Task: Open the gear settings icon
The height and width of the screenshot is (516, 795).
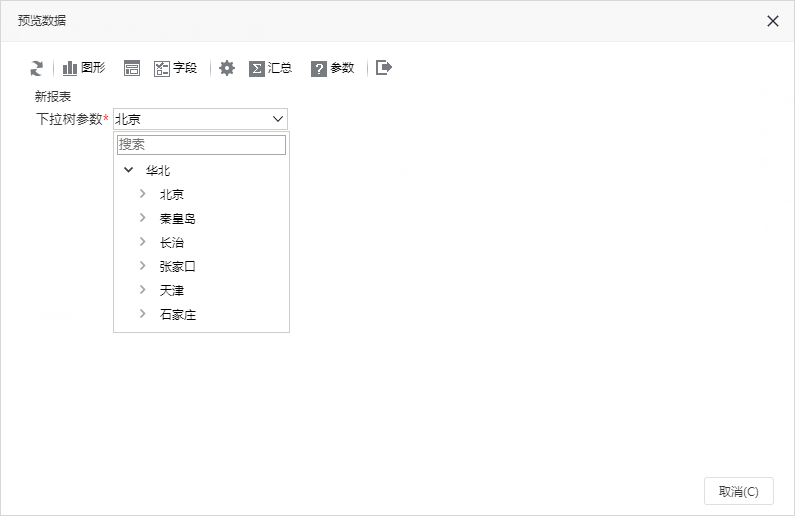Action: point(227,68)
